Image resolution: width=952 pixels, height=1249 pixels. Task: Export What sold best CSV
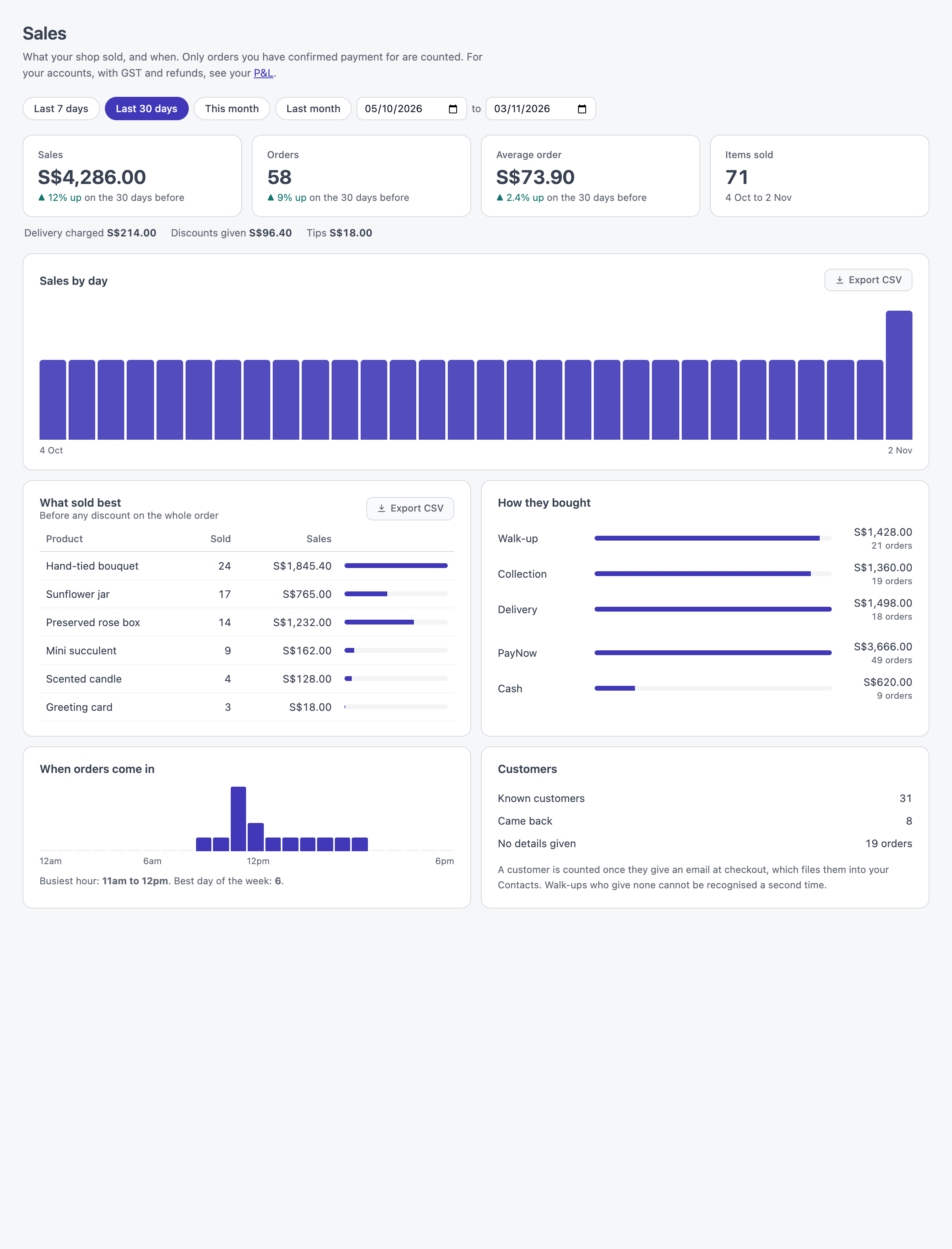410,508
